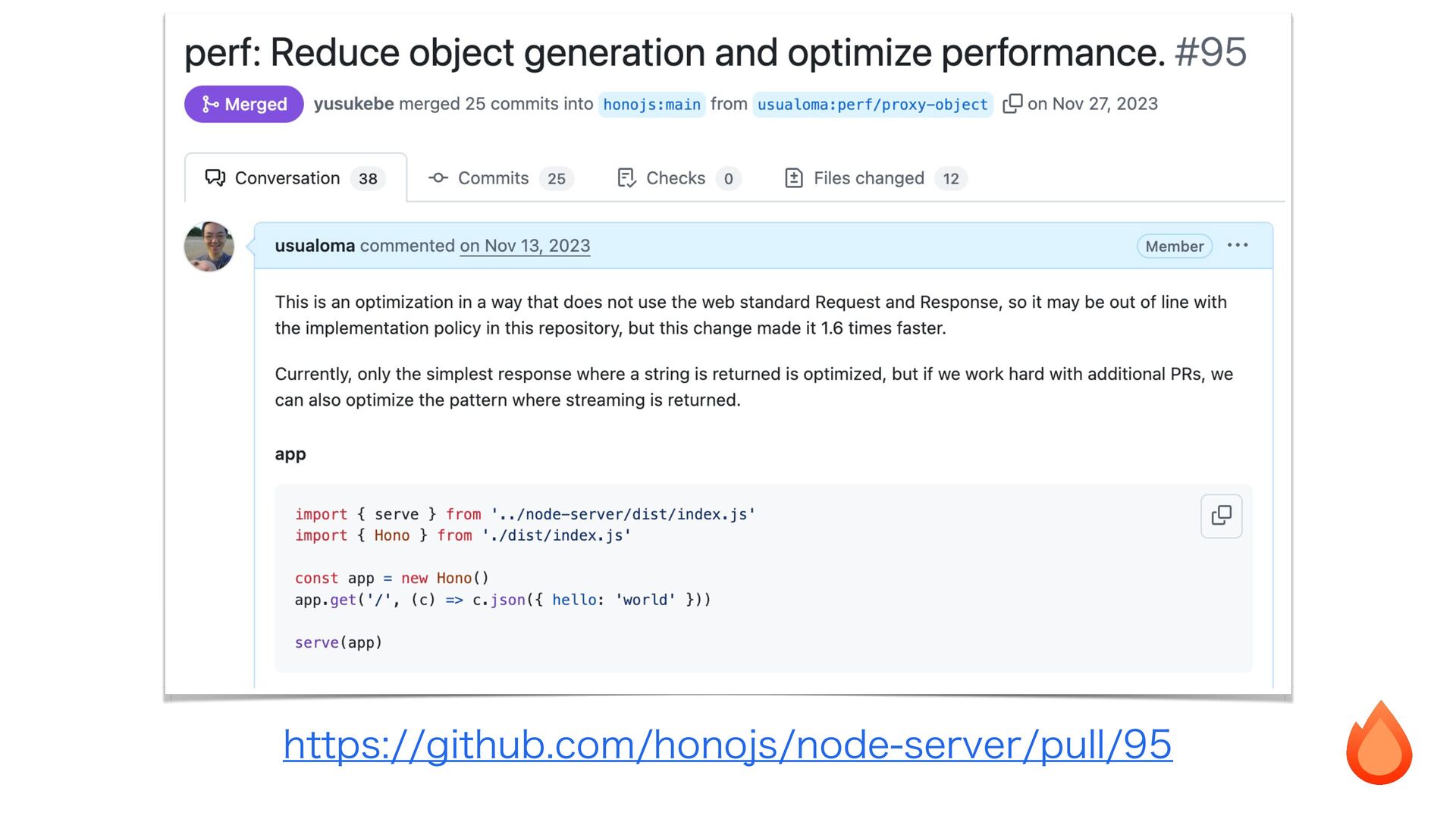Open the comment options ellipsis menu
This screenshot has height=819, width=1456.
click(x=1237, y=245)
